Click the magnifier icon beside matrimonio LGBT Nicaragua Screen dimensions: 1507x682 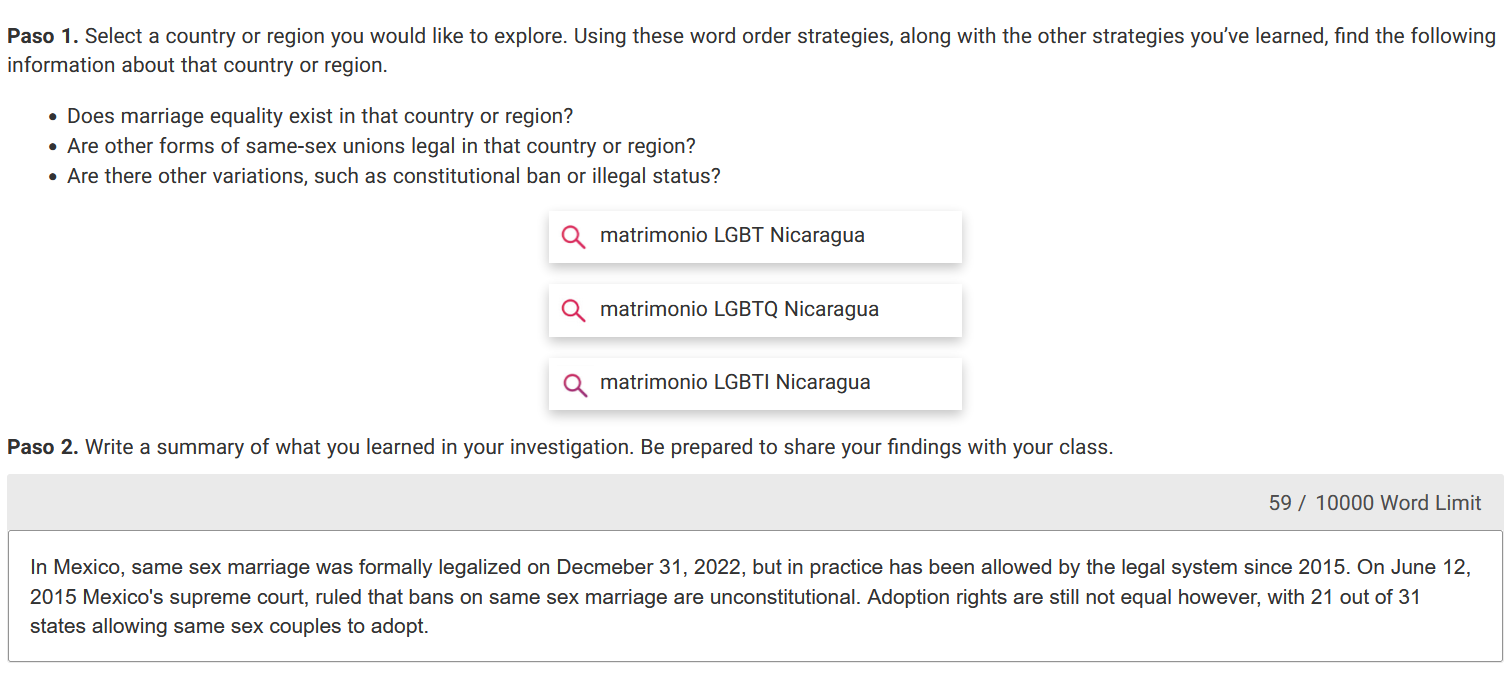point(574,237)
